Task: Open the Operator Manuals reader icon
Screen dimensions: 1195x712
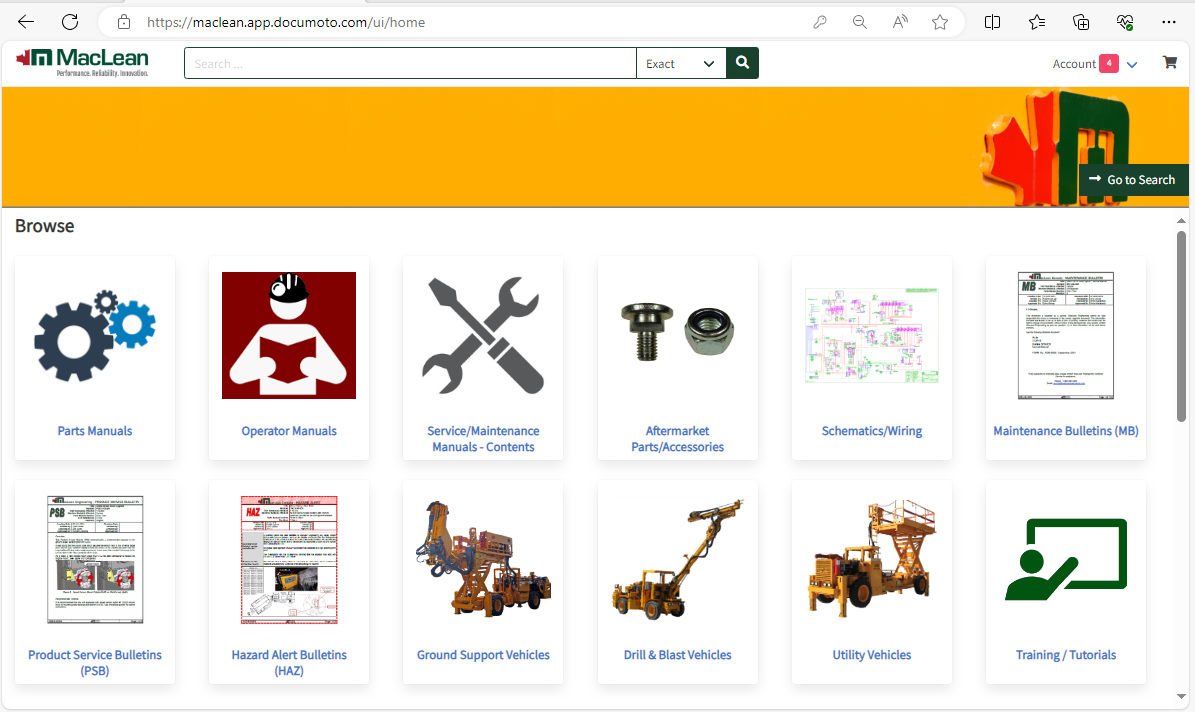Action: coord(289,336)
